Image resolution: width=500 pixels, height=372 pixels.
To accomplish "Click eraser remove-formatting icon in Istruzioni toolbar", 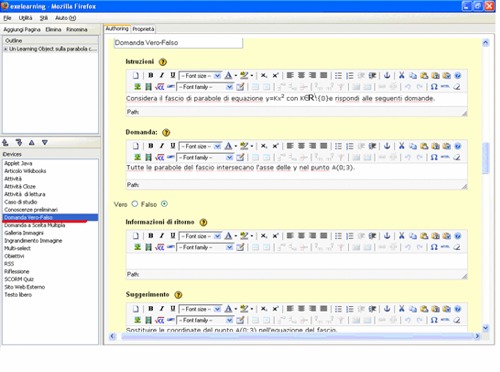I will click(x=457, y=87).
